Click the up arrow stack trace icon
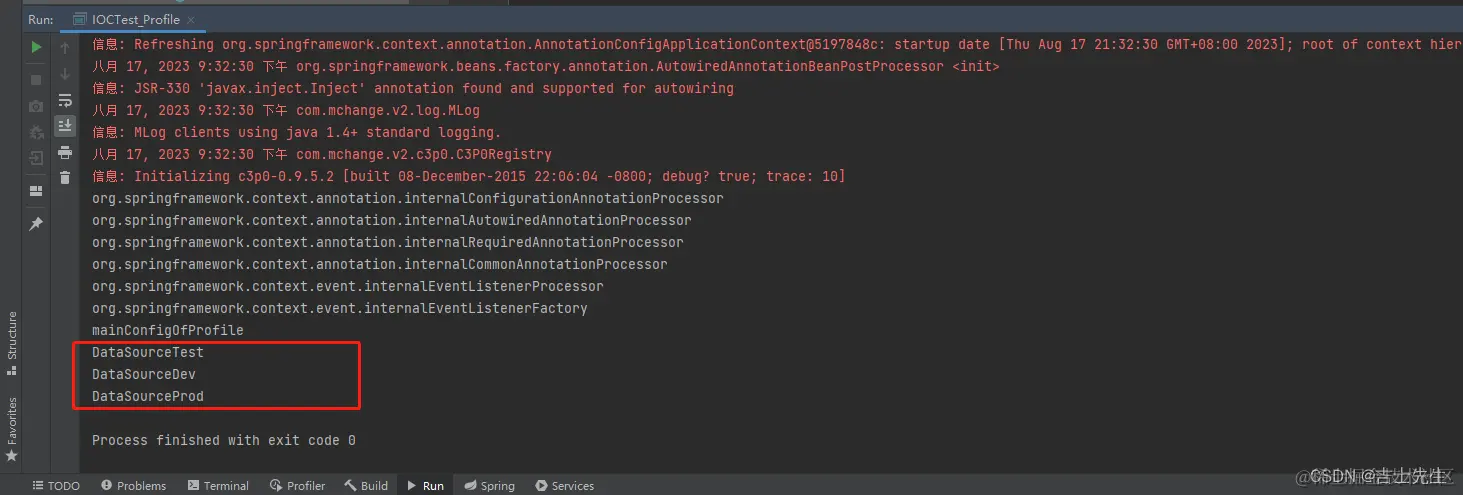Viewport: 1463px width, 495px height. [x=65, y=47]
